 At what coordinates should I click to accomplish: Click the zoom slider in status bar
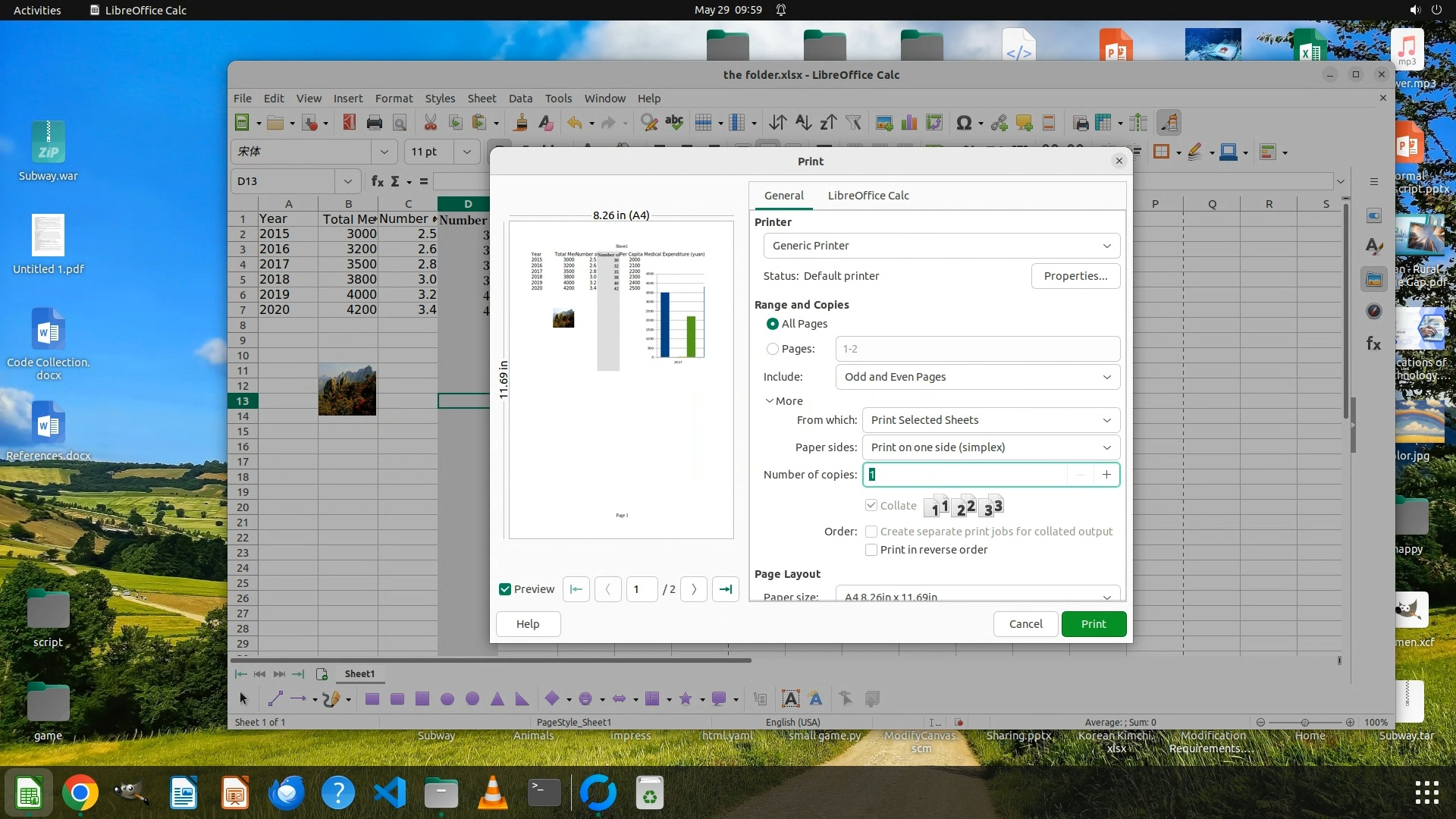pos(1304,722)
